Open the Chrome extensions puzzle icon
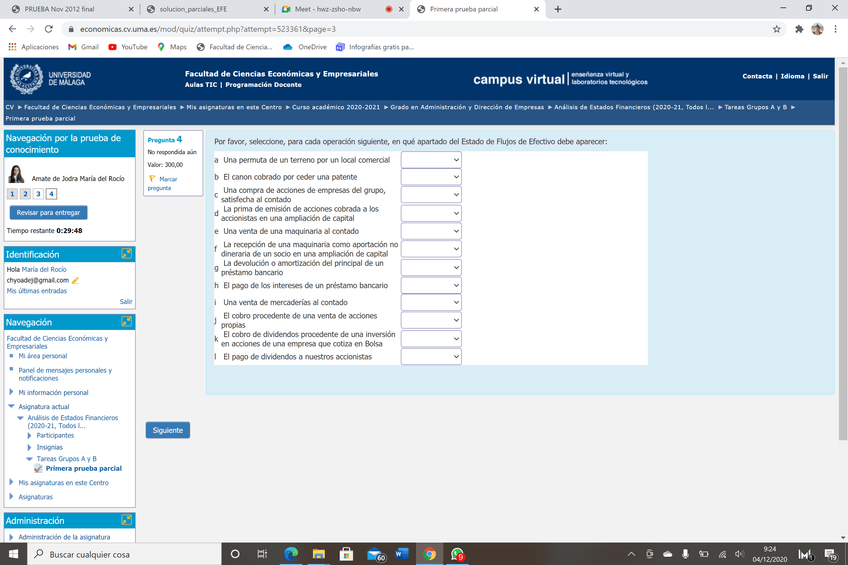Viewport: 848px width, 565px height. [799, 29]
